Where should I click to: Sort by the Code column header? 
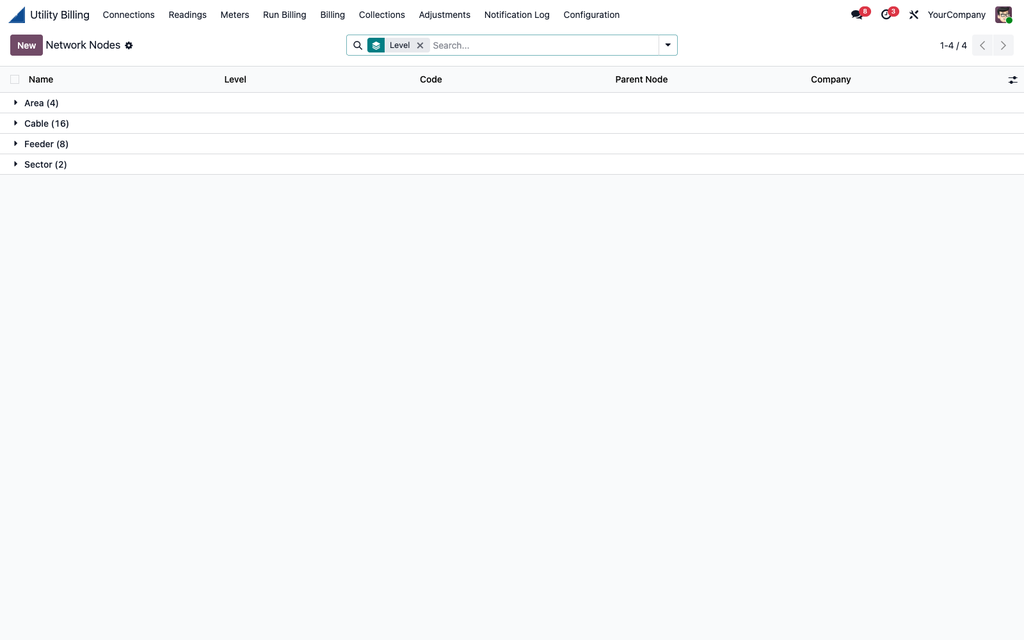(x=430, y=80)
